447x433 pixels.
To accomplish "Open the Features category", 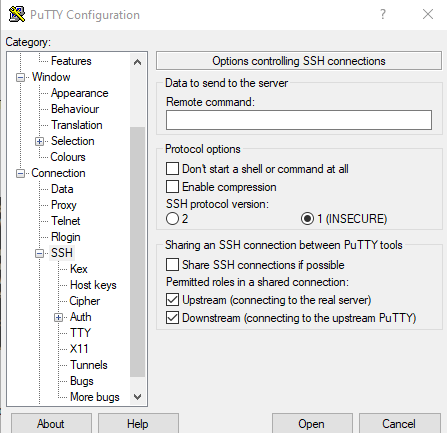I will point(71,61).
